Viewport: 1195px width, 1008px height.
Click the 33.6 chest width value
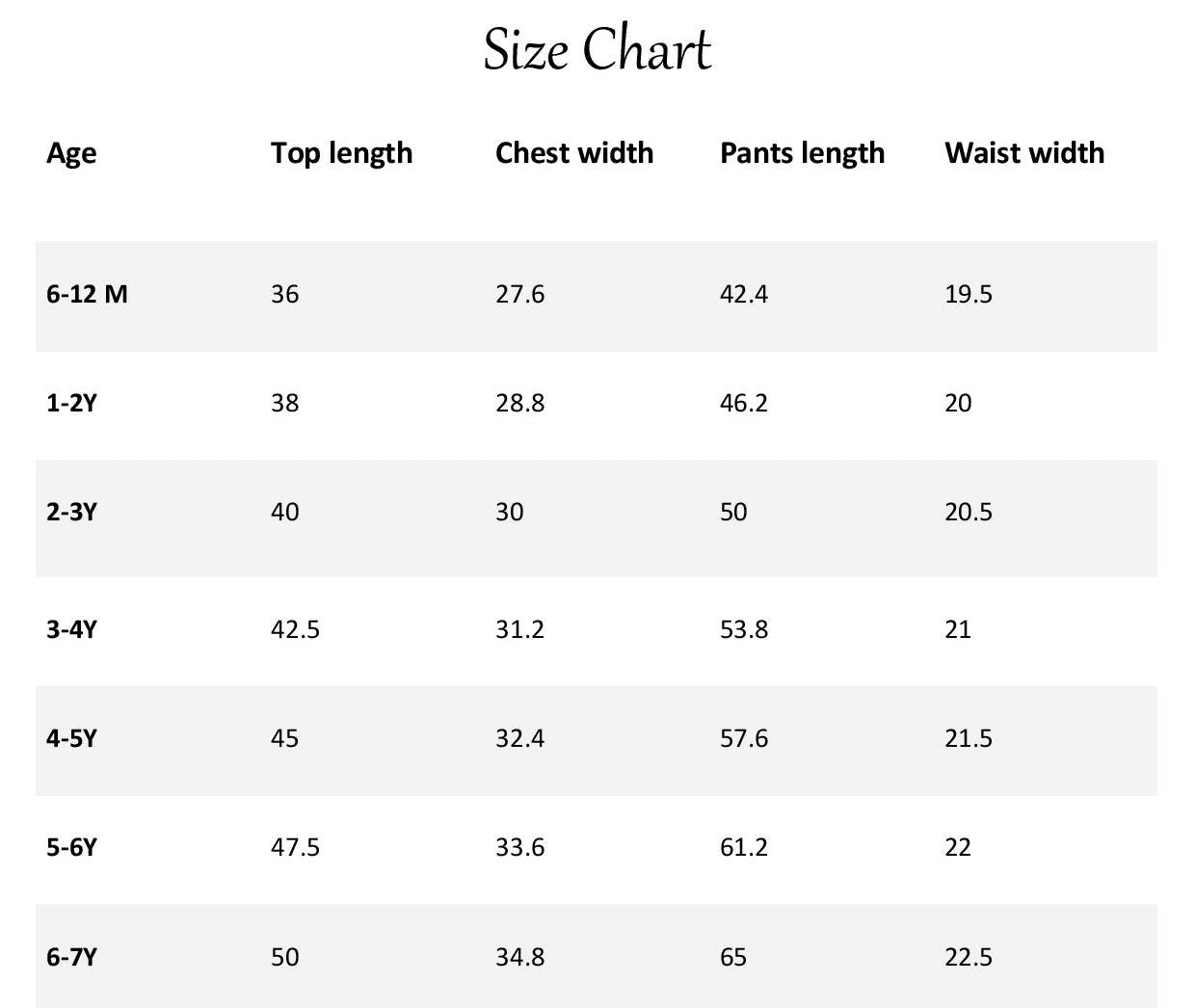(519, 848)
